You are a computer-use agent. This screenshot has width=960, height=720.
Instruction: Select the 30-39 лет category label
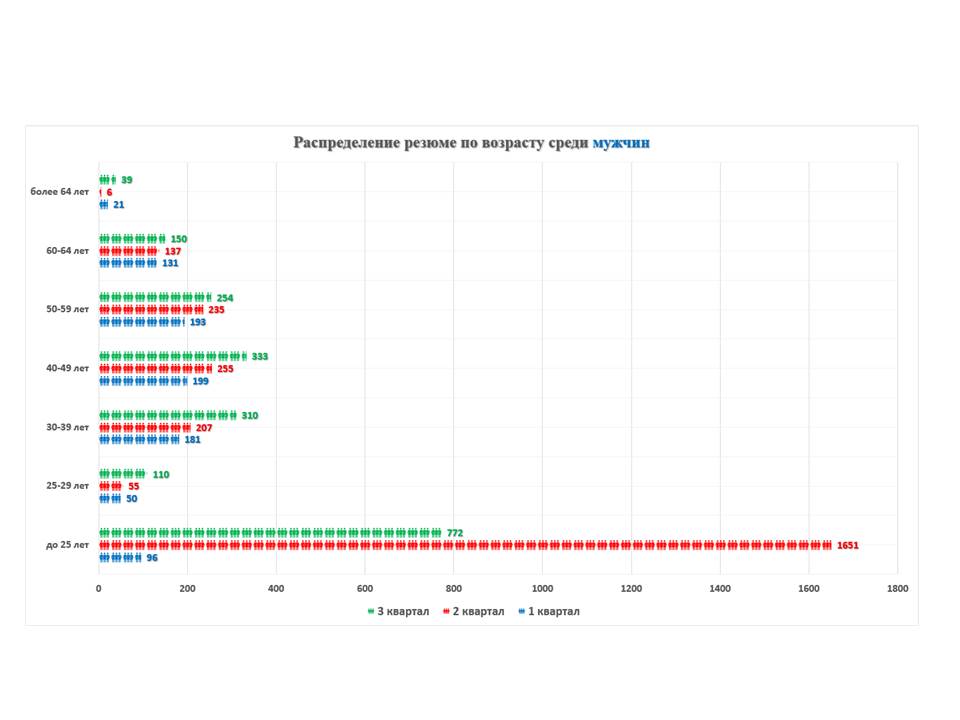[67, 427]
